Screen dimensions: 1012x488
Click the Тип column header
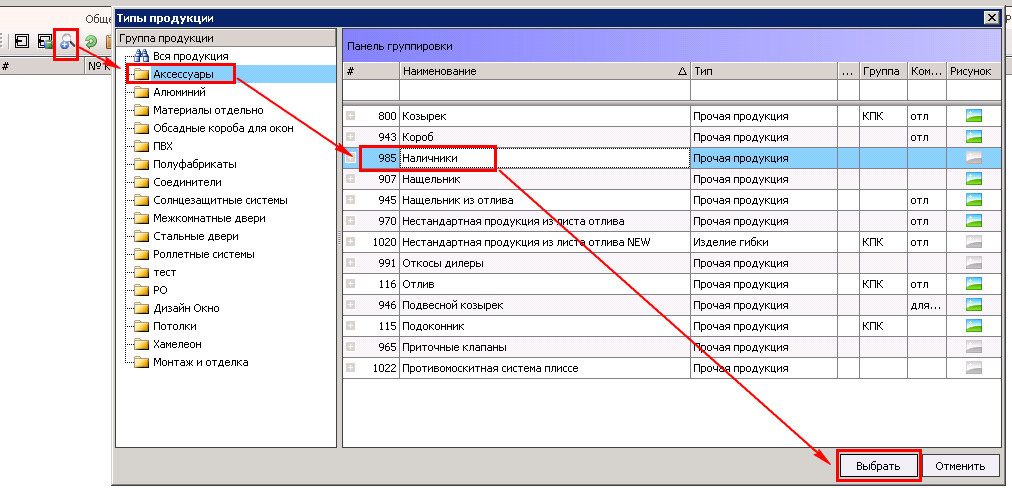pos(764,72)
